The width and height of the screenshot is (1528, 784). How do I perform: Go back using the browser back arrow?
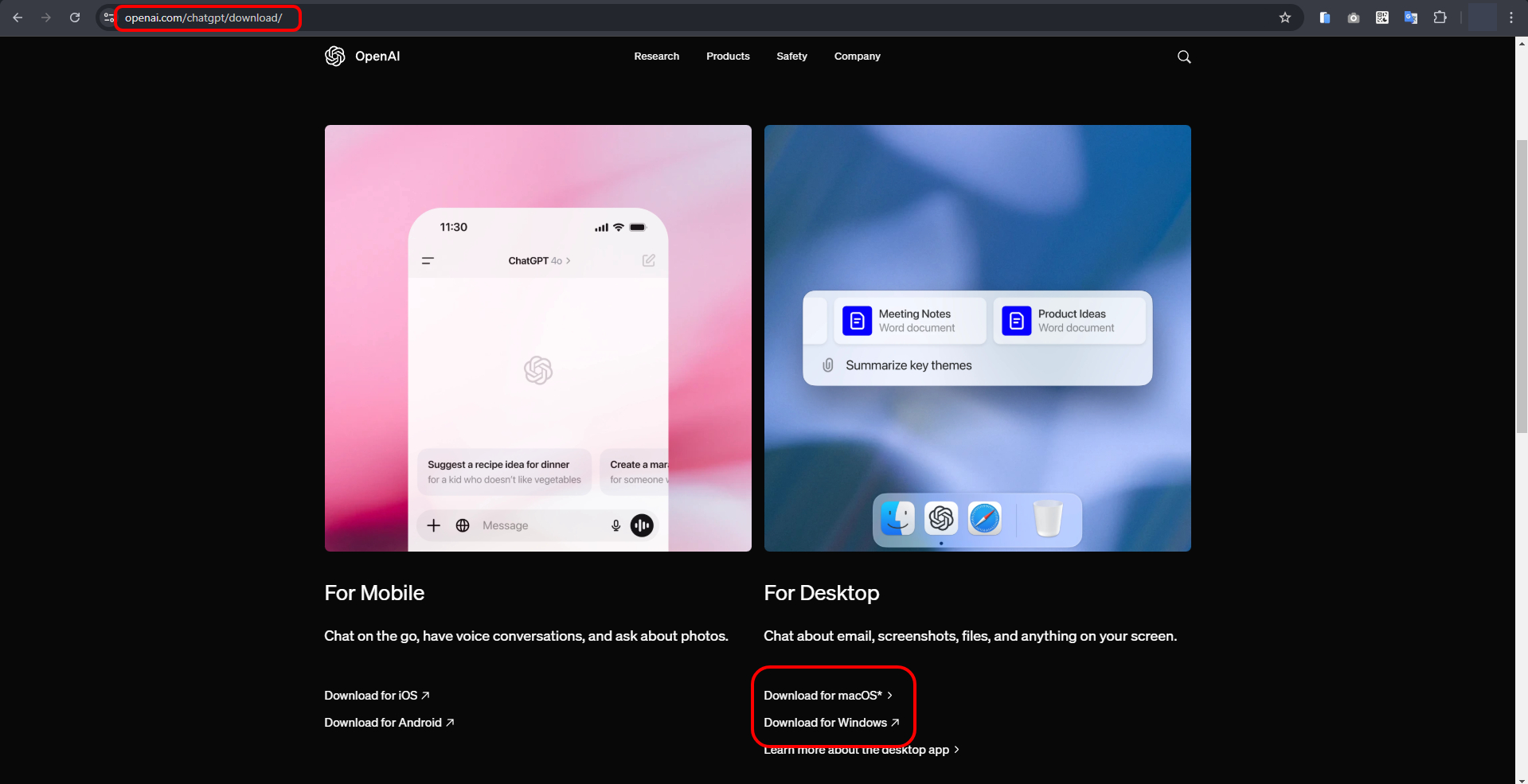pos(18,18)
